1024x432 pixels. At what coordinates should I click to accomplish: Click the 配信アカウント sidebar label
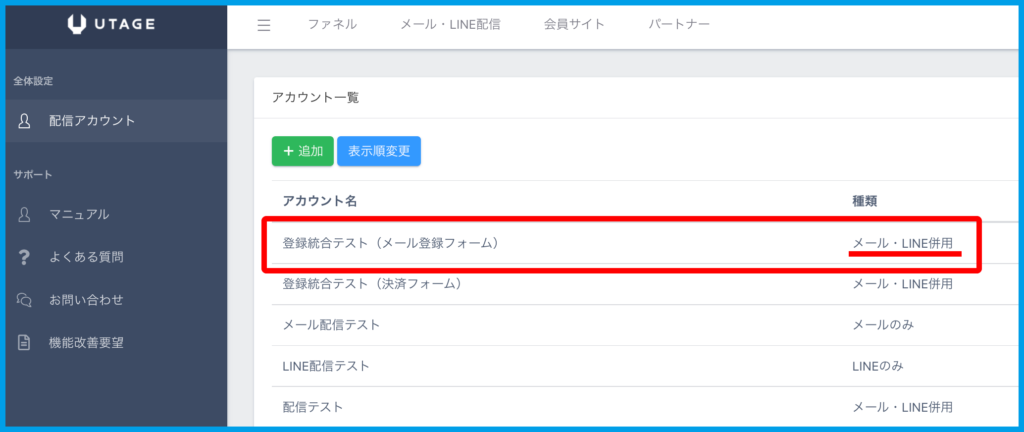click(92, 121)
